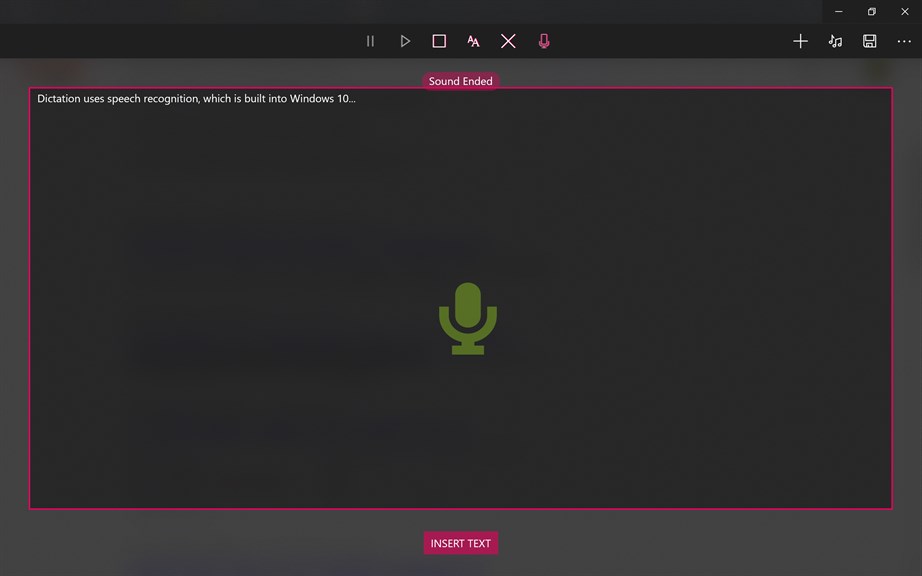Save using the floppy disk icon
This screenshot has height=576, width=922.
(x=870, y=41)
